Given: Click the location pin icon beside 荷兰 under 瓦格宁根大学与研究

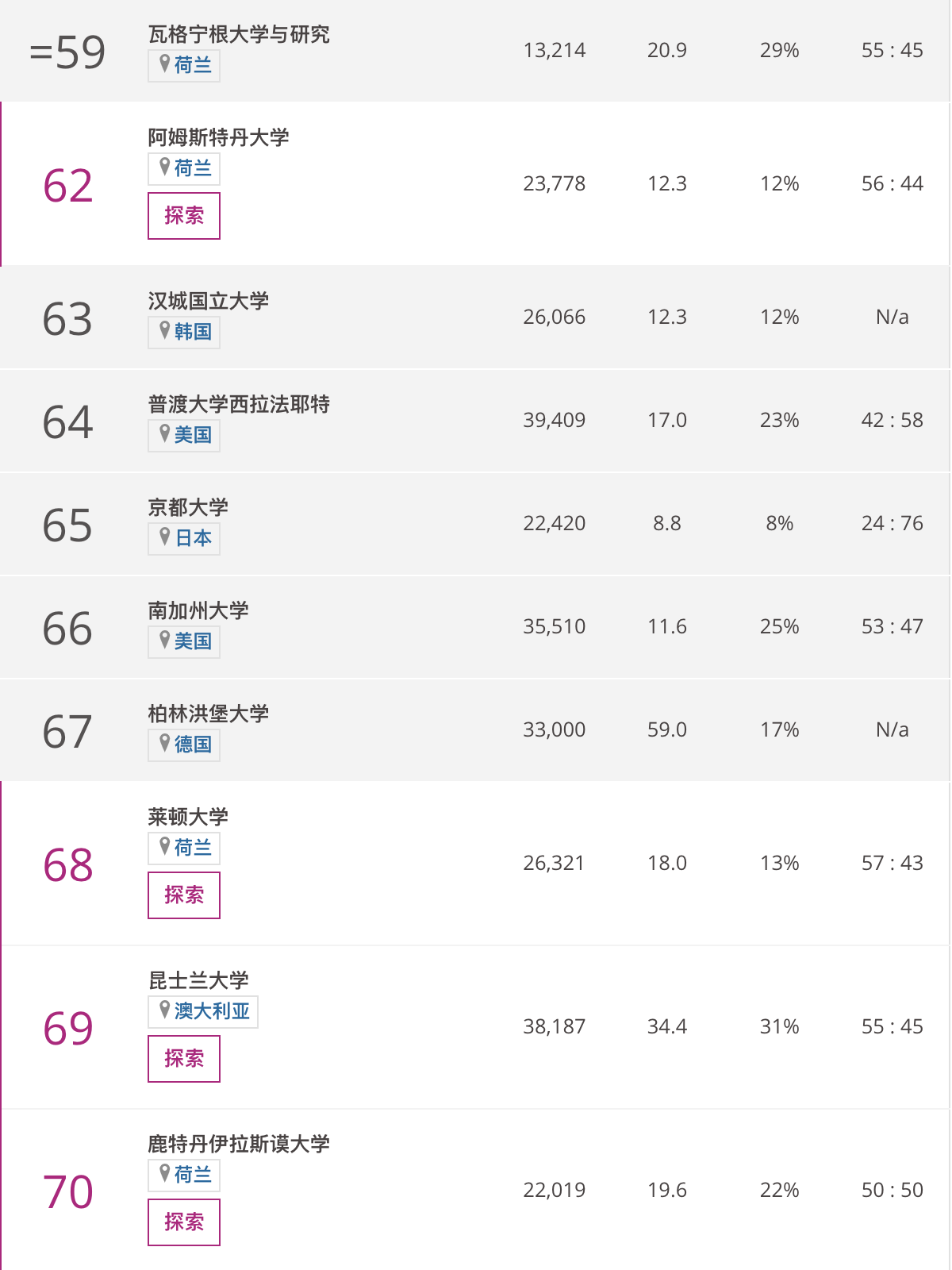Looking at the screenshot, I should pyautogui.click(x=165, y=63).
